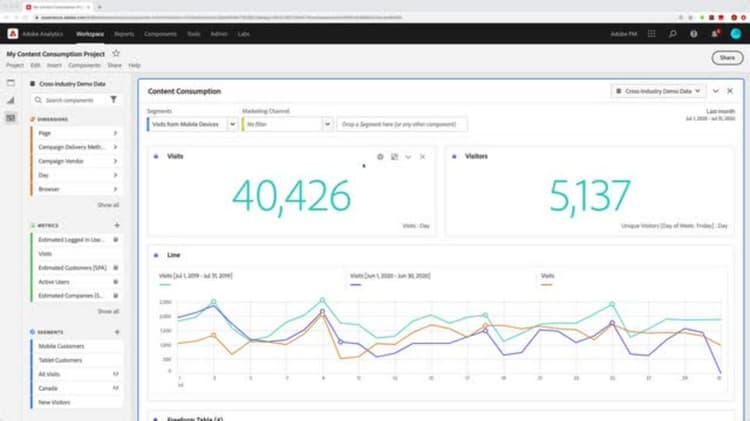This screenshot has height=421, width=750.
Task: Click the Visitors visualization status dot
Action: [x=454, y=156]
